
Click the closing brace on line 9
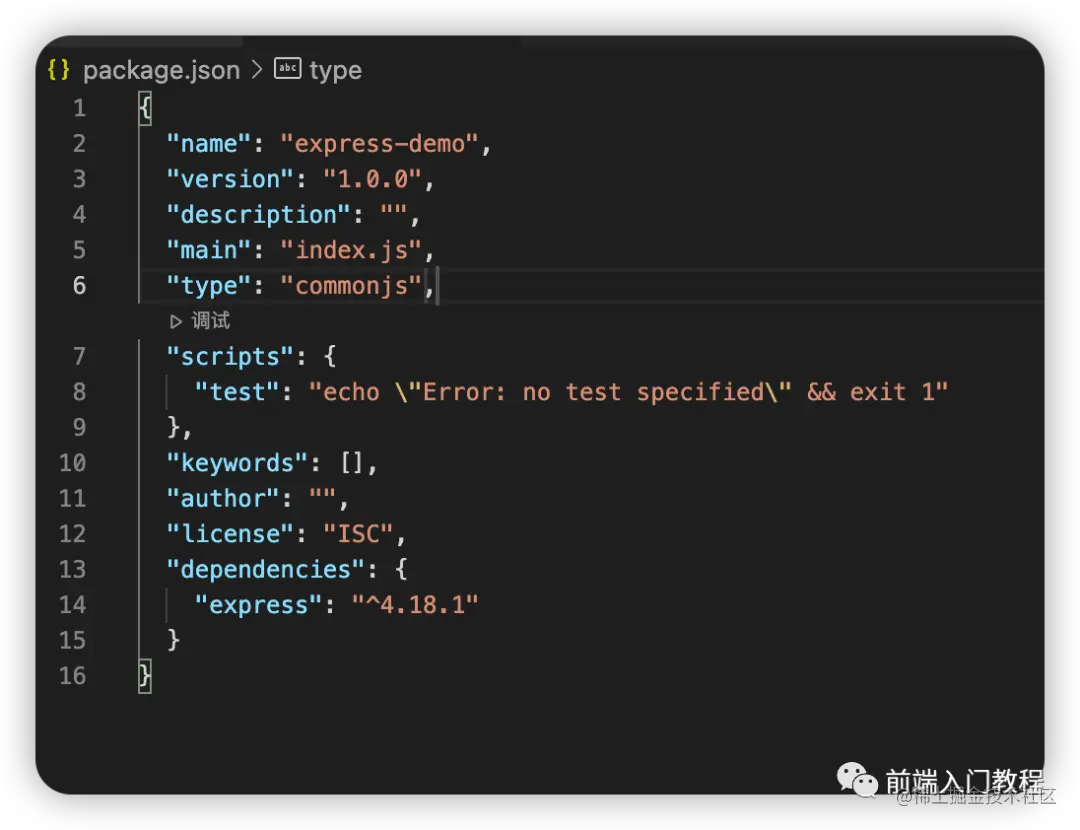coord(174,427)
